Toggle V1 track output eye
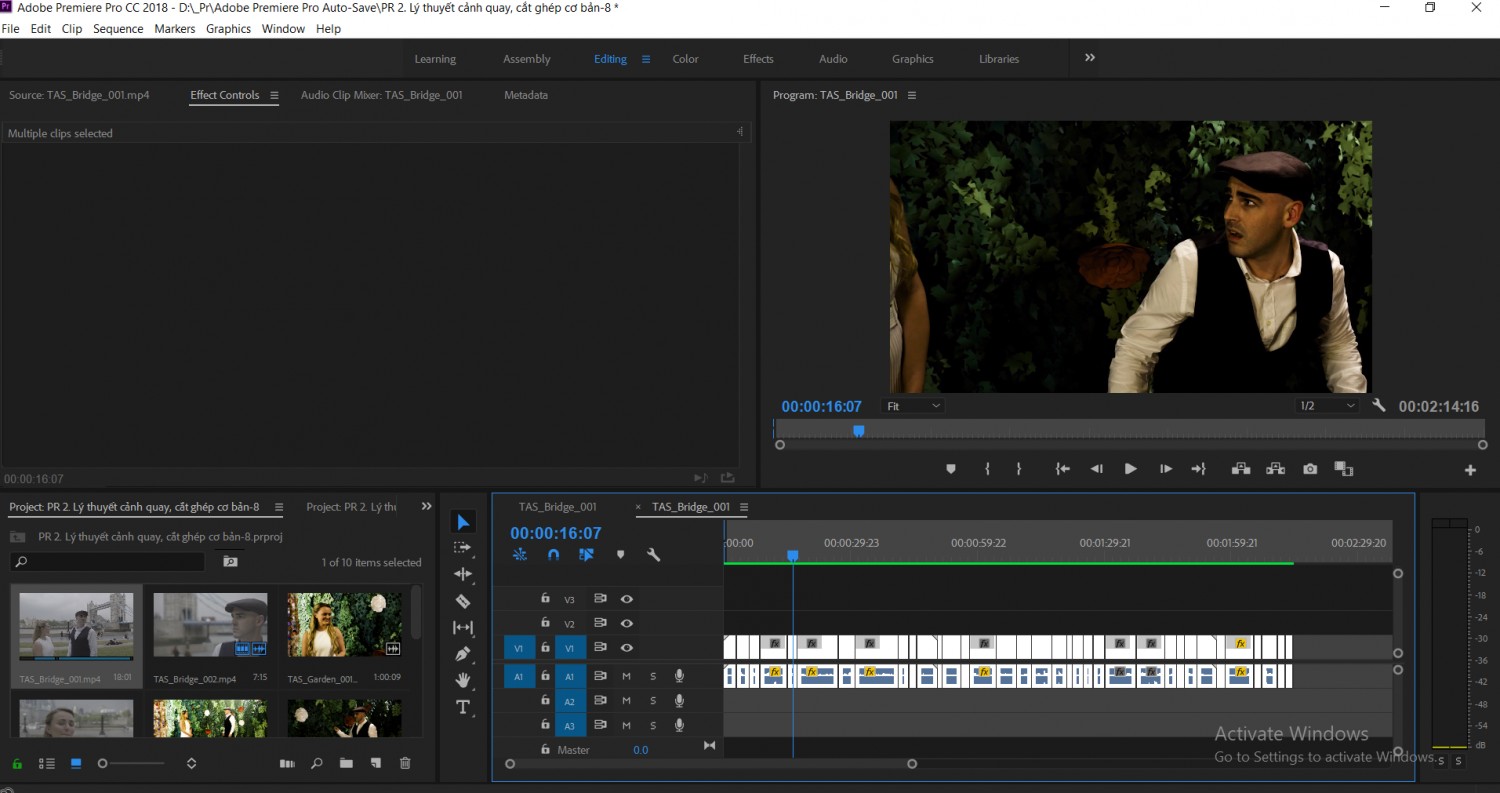Screen dimensions: 1500x793 (x=627, y=648)
